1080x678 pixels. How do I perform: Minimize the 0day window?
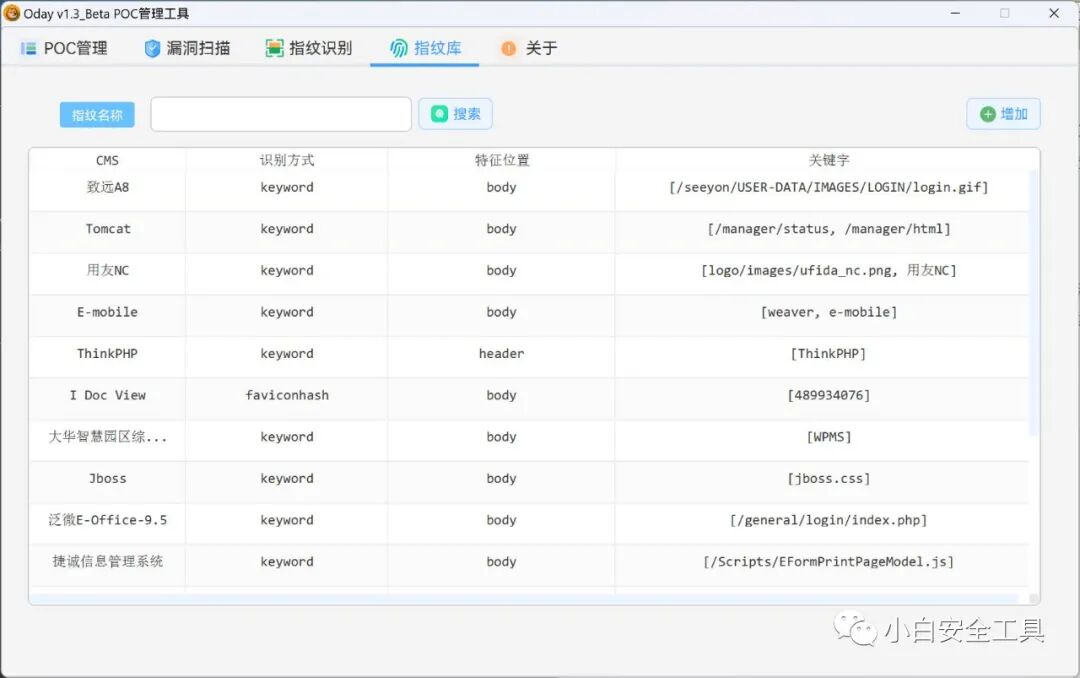tap(955, 13)
